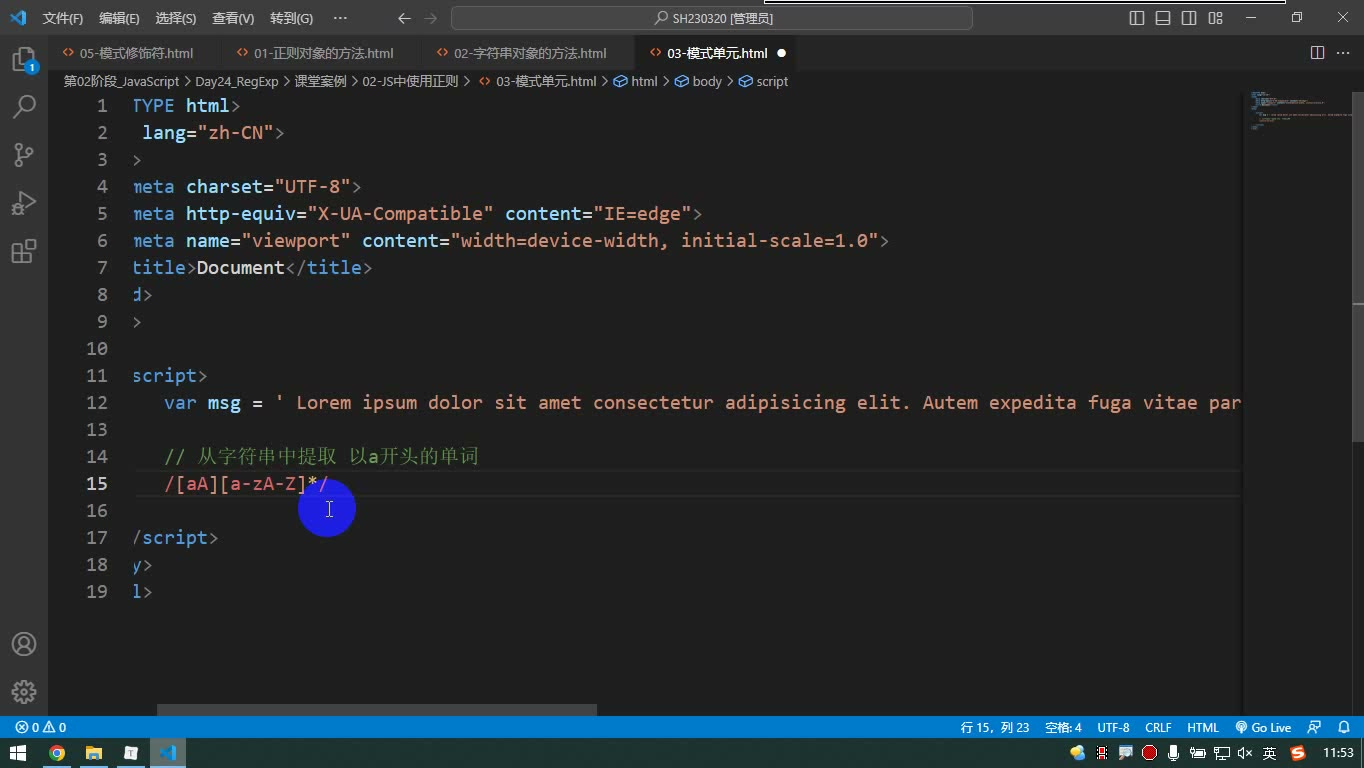Open the 选择(S) menu
The image size is (1364, 768).
coord(176,18)
